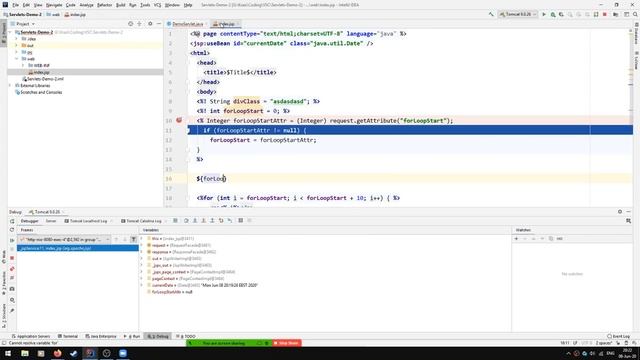The image size is (640, 360).
Task: Click Step Out icon in debugger toolbar
Action: tap(212, 221)
